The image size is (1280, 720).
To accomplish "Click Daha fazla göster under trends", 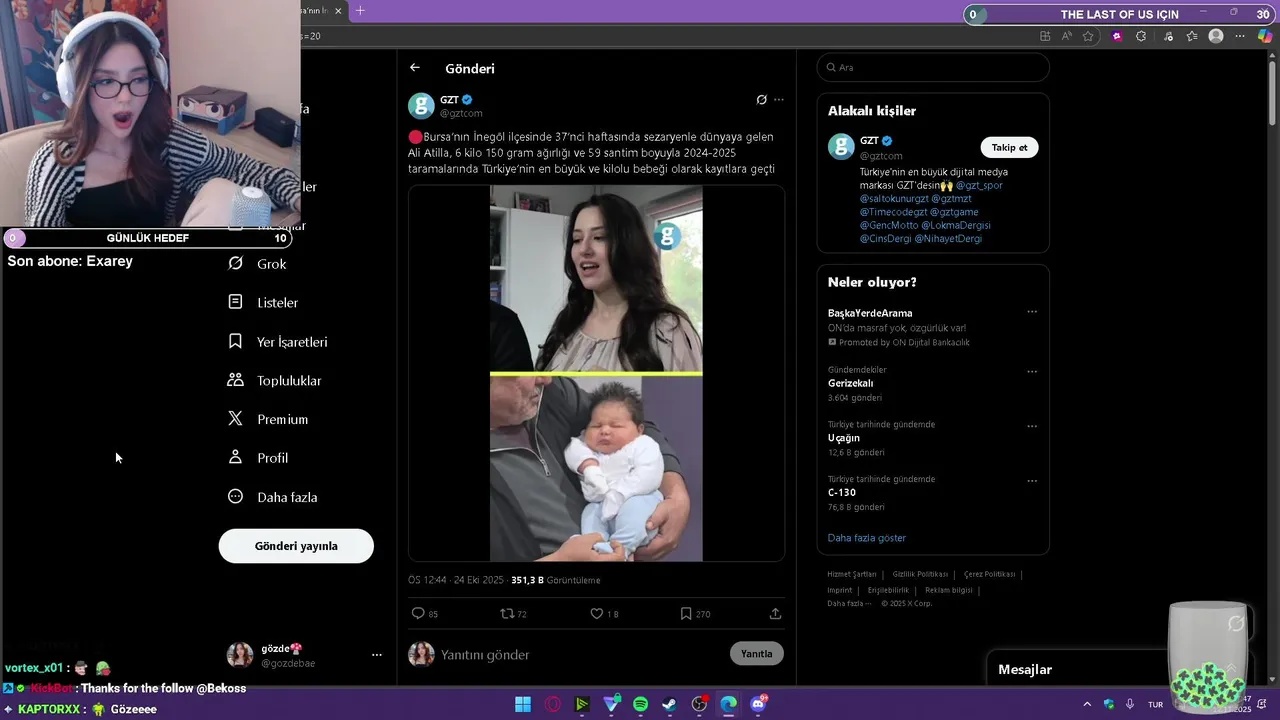I will tap(866, 538).
